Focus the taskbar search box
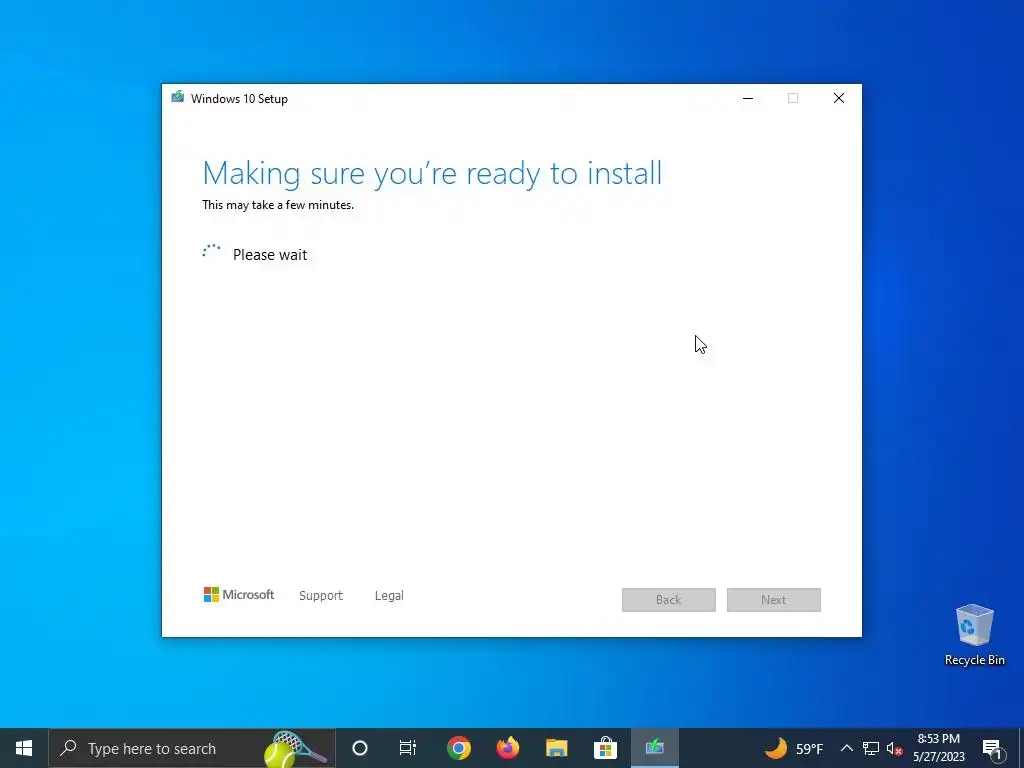Viewport: 1024px width, 768px height. pyautogui.click(x=192, y=748)
